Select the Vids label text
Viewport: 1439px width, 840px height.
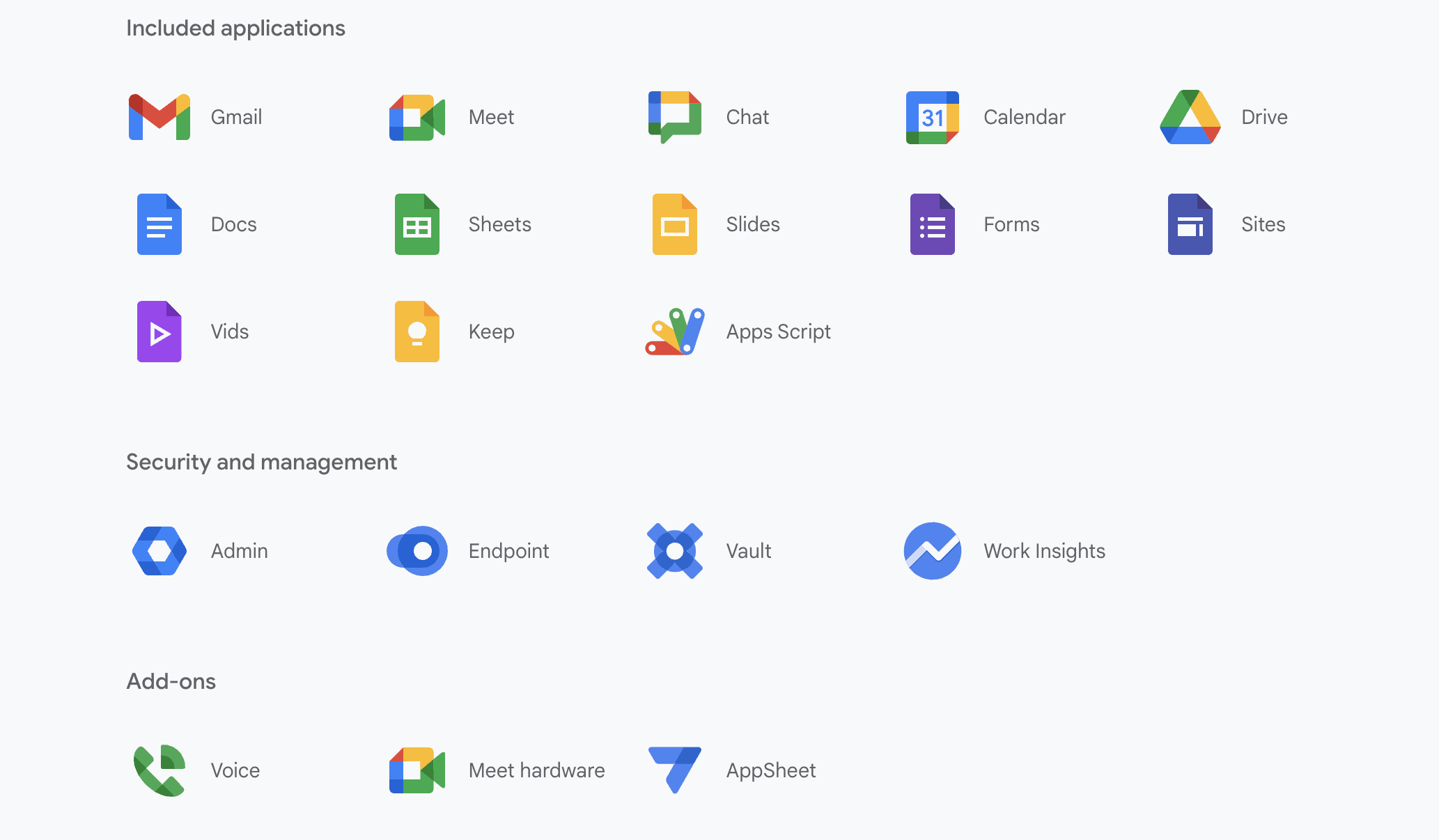[230, 332]
